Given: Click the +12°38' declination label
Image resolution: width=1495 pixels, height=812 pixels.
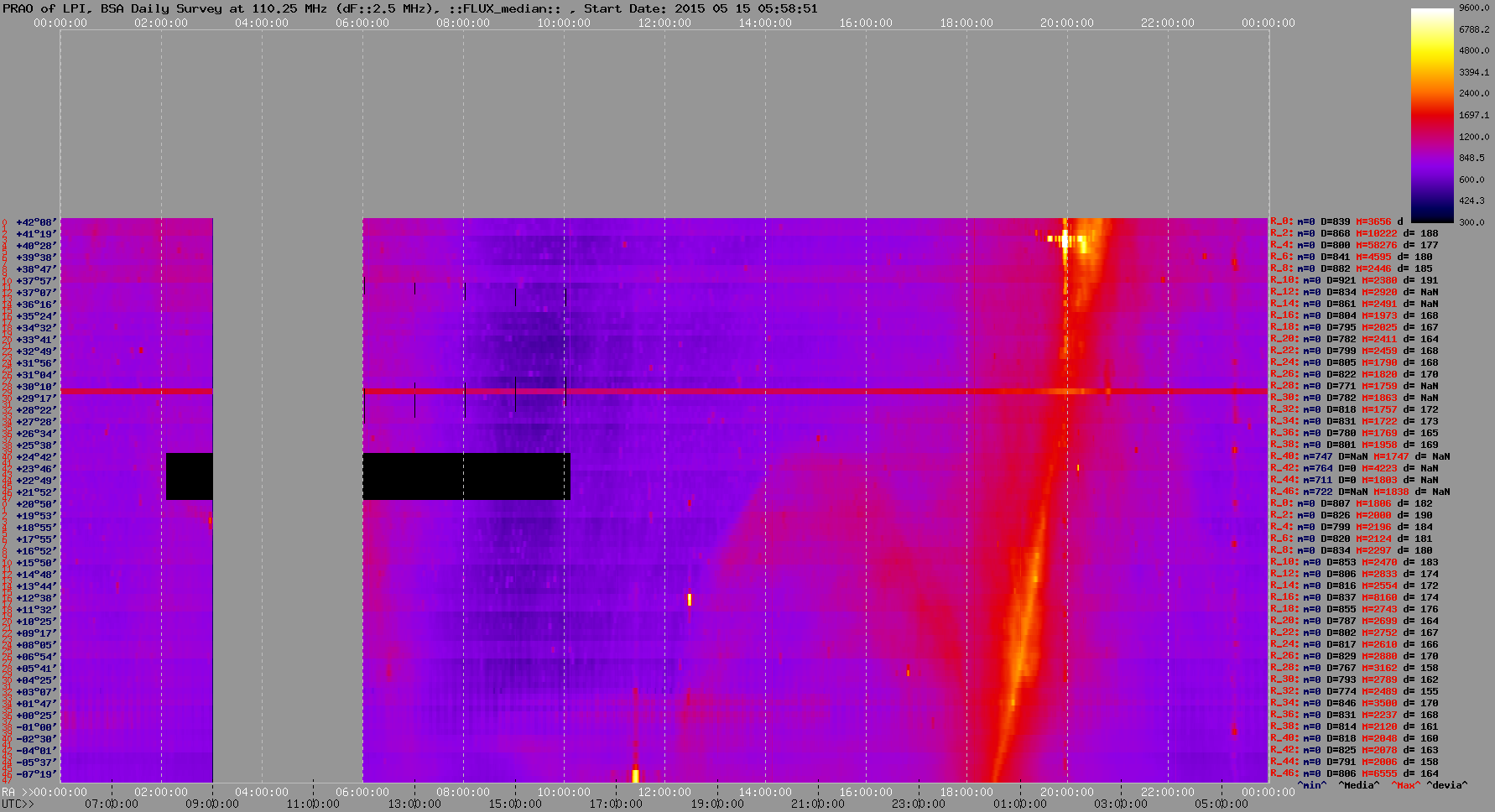Looking at the screenshot, I should point(36,598).
